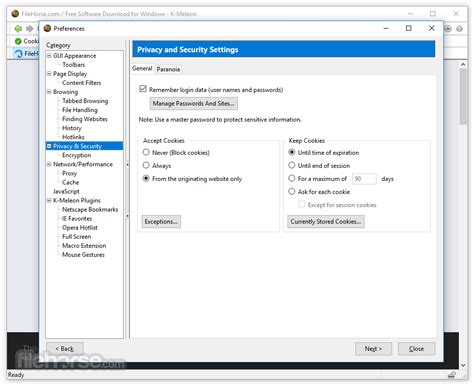Screen dimensions: 474x386
Task: Open Manage Passwords And Sites dialog
Action: pyautogui.click(x=193, y=104)
